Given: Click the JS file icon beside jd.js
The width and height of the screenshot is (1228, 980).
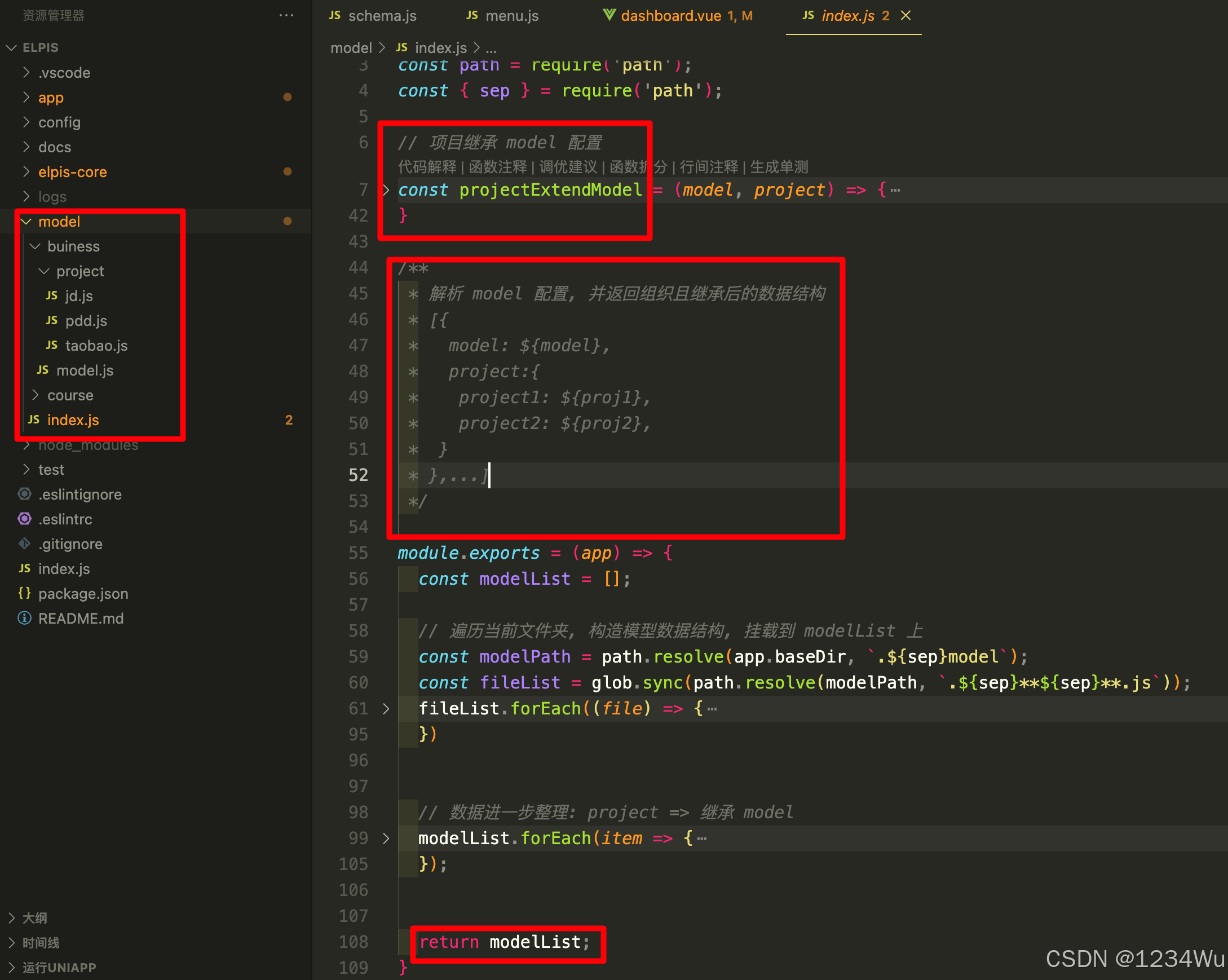Looking at the screenshot, I should (x=52, y=295).
